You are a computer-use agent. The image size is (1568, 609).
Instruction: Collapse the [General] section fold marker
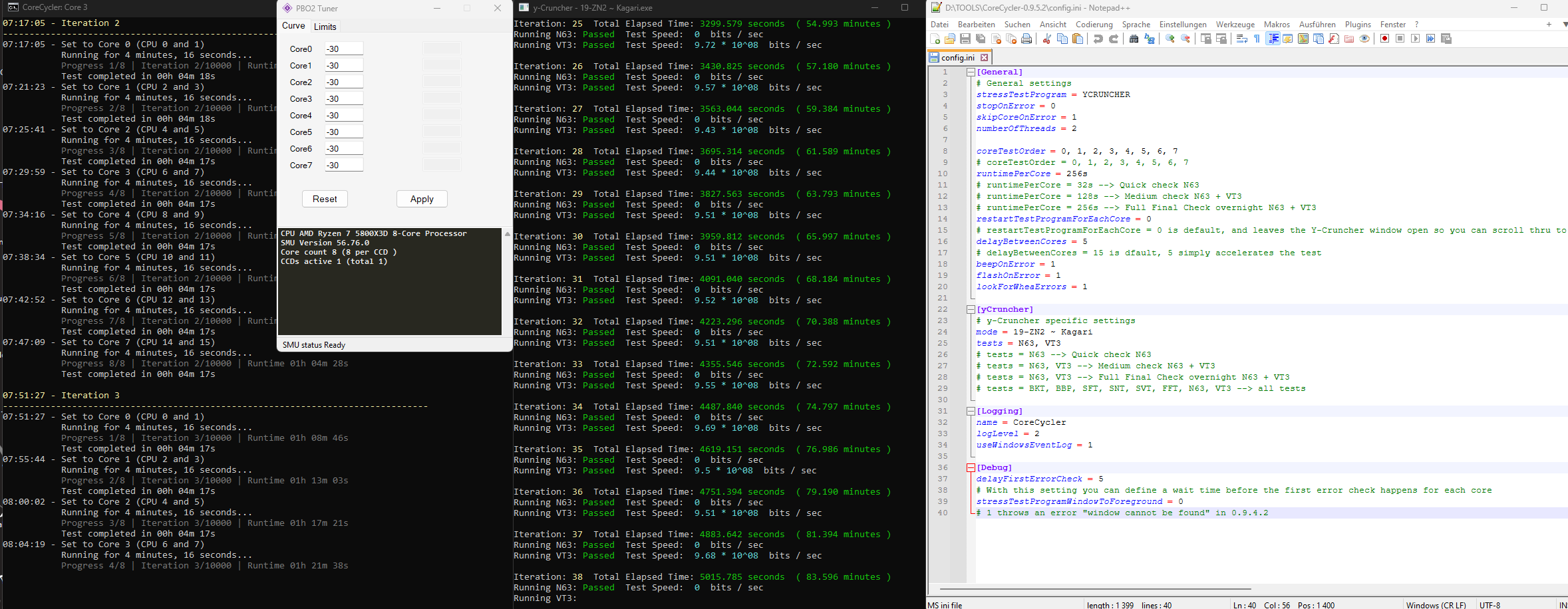(x=971, y=72)
